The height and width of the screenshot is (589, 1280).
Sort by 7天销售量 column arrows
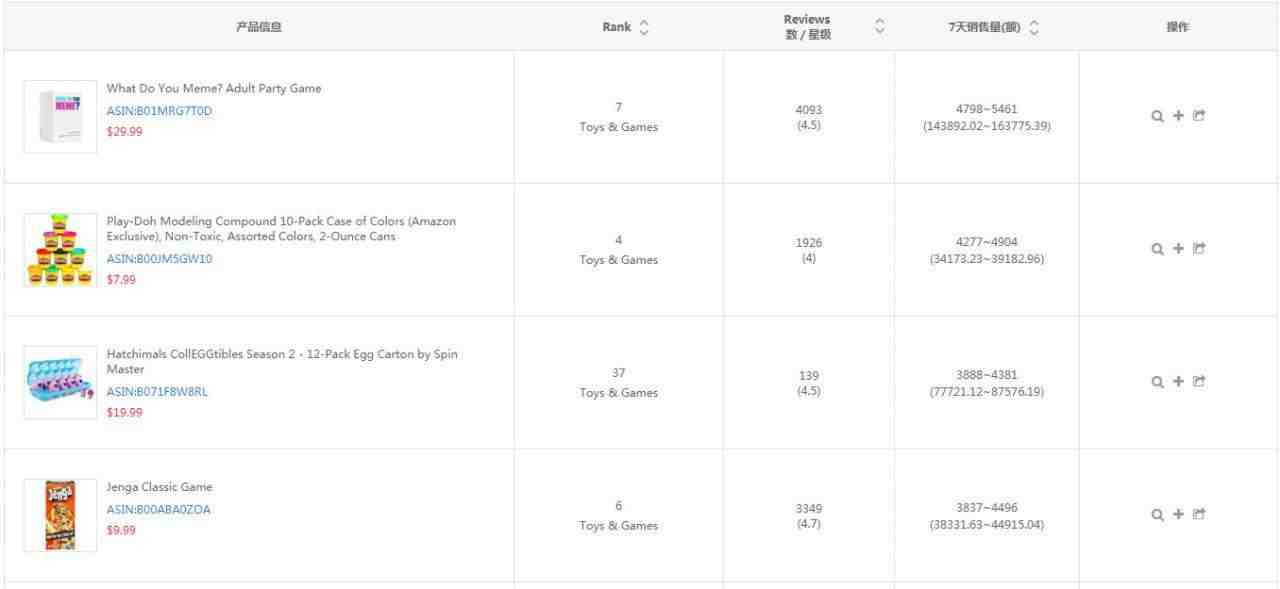tap(1032, 27)
